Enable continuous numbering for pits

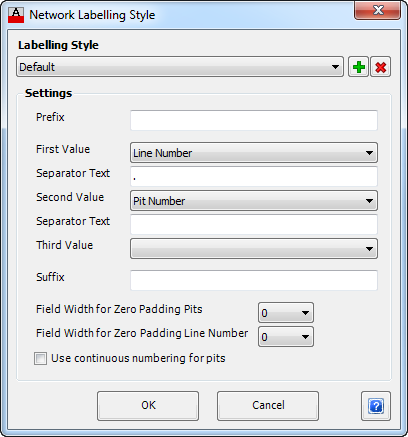[40, 359]
